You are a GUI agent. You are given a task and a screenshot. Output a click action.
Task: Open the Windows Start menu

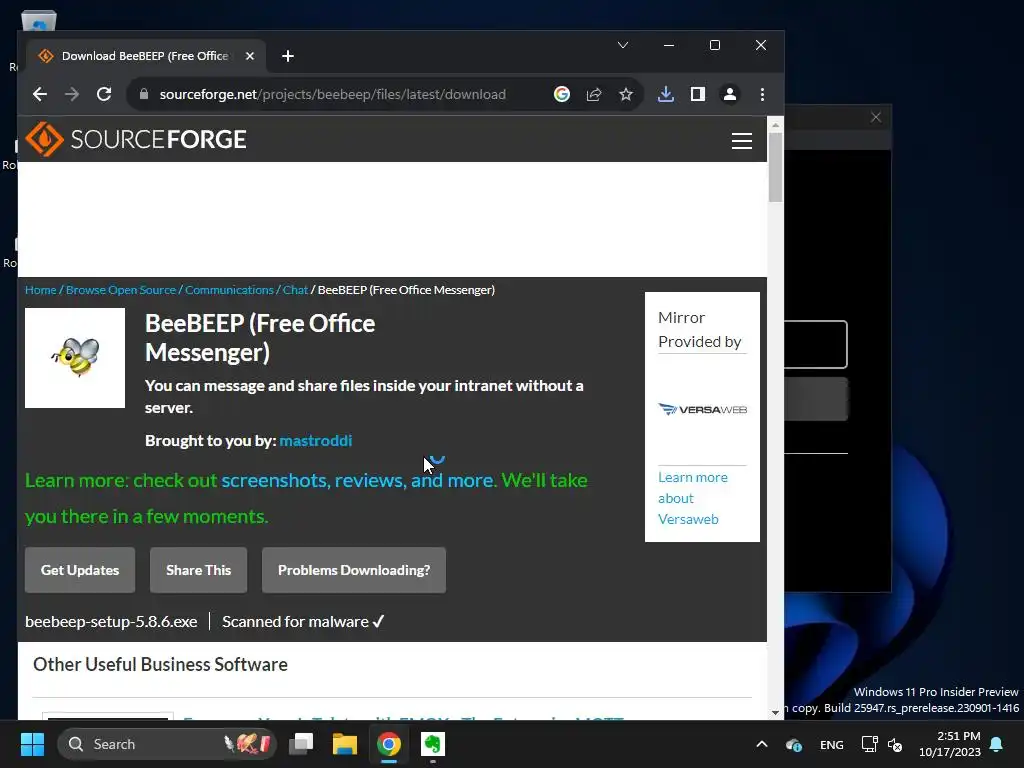(x=32, y=744)
